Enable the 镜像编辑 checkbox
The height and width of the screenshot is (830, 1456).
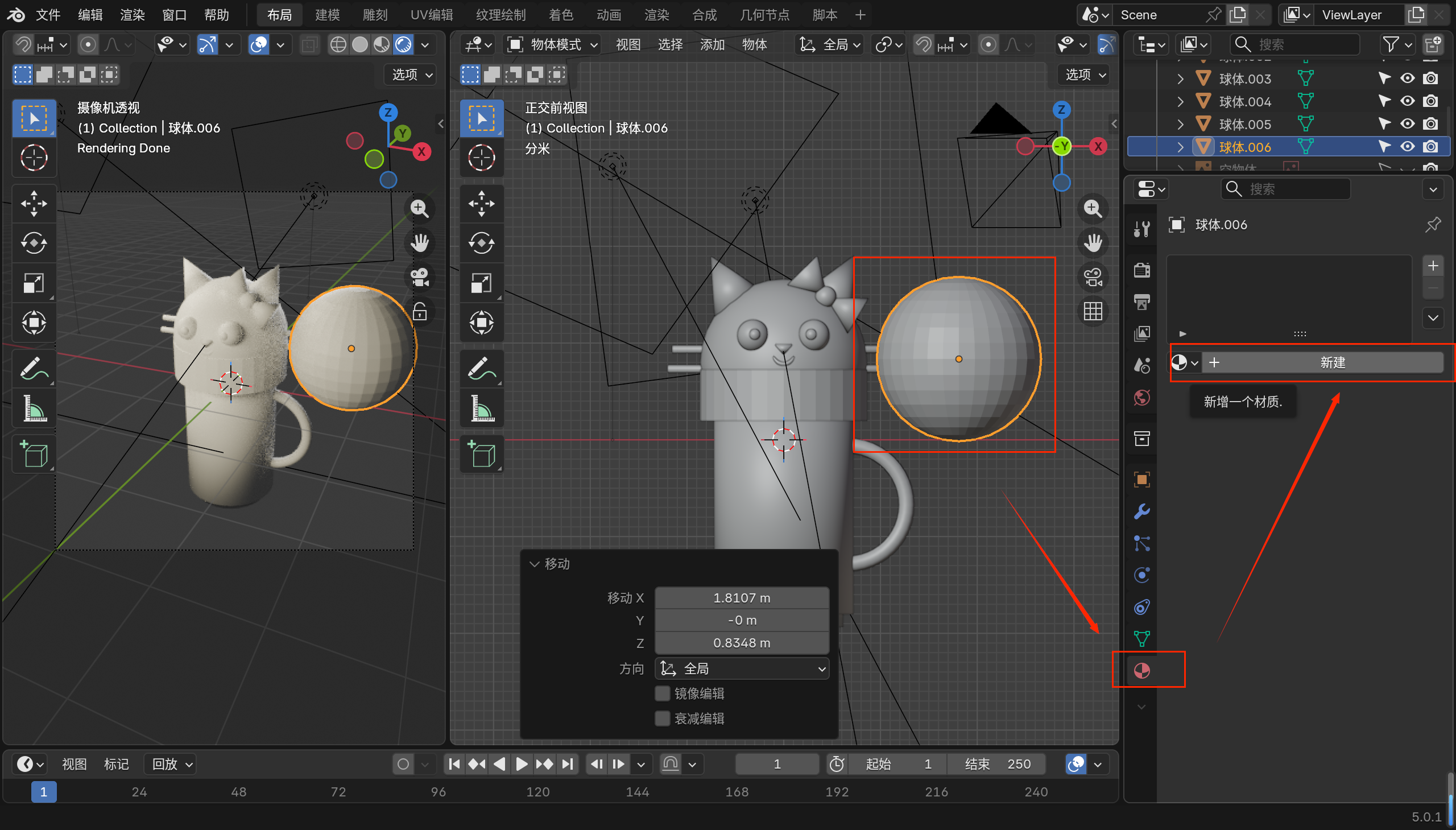click(x=662, y=693)
